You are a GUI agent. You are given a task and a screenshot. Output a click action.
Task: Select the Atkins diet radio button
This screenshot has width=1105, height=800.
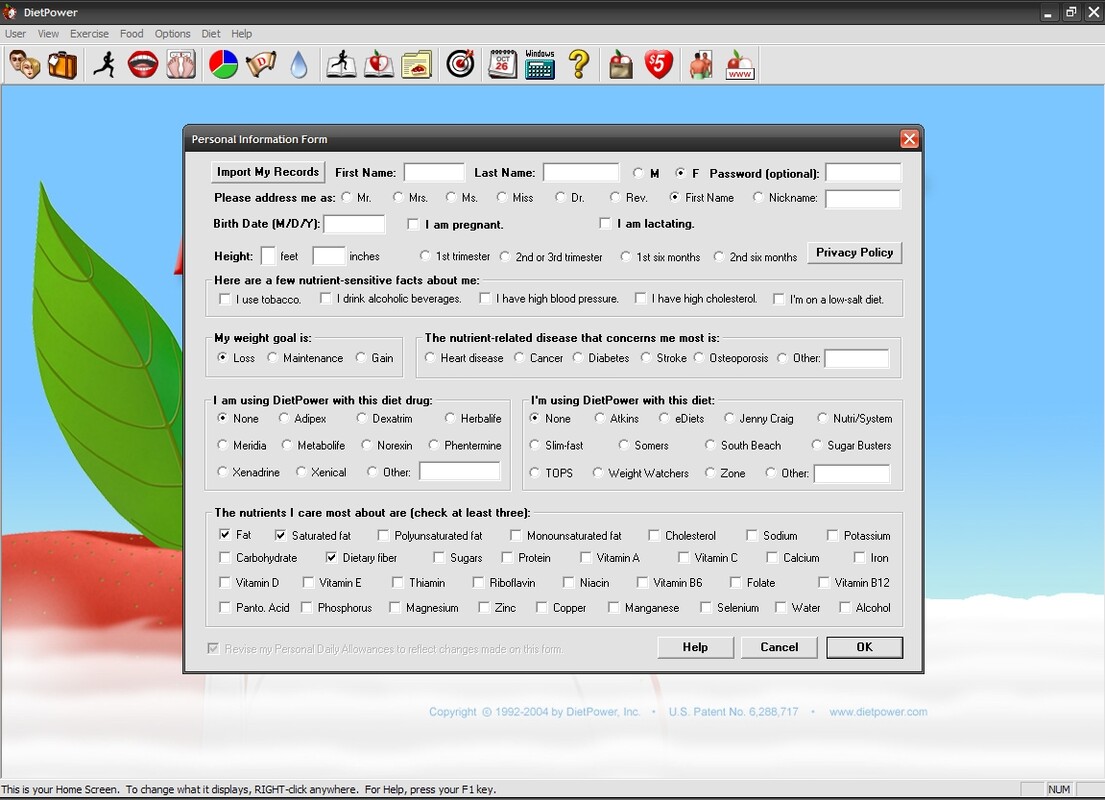(x=600, y=418)
